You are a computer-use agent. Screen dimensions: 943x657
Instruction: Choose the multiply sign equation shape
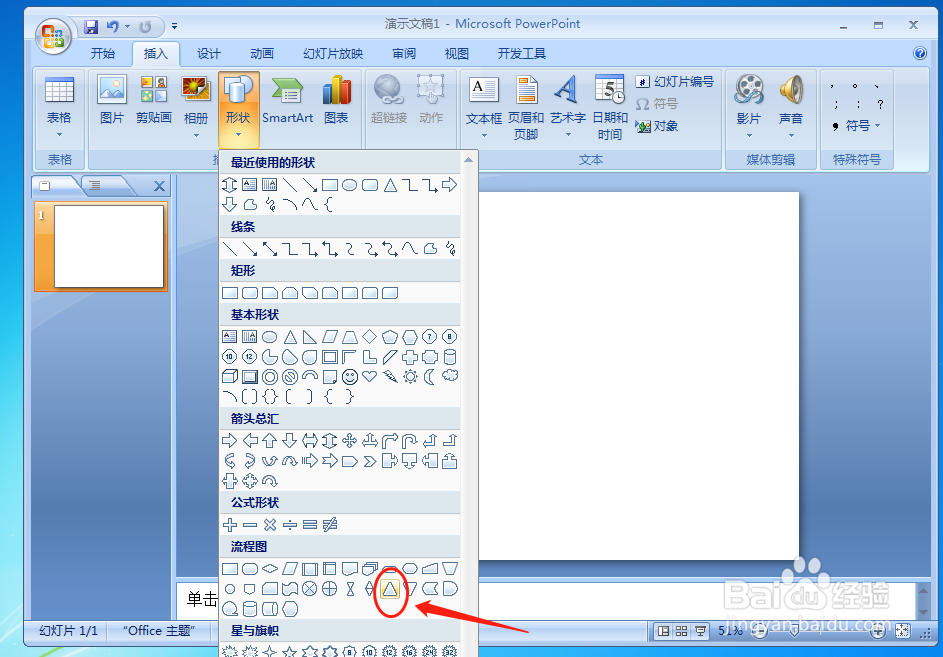click(269, 525)
